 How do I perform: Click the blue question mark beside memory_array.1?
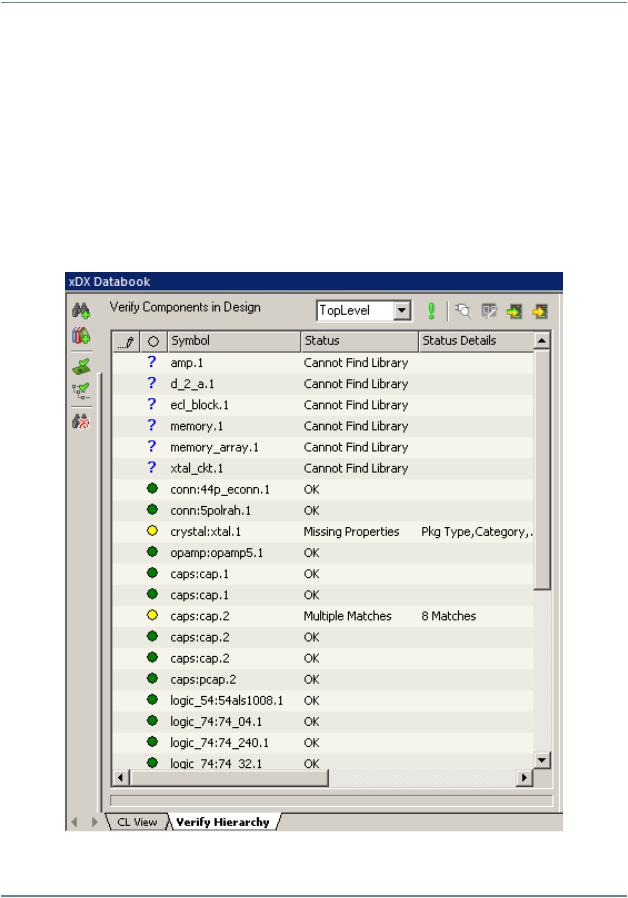click(152, 447)
